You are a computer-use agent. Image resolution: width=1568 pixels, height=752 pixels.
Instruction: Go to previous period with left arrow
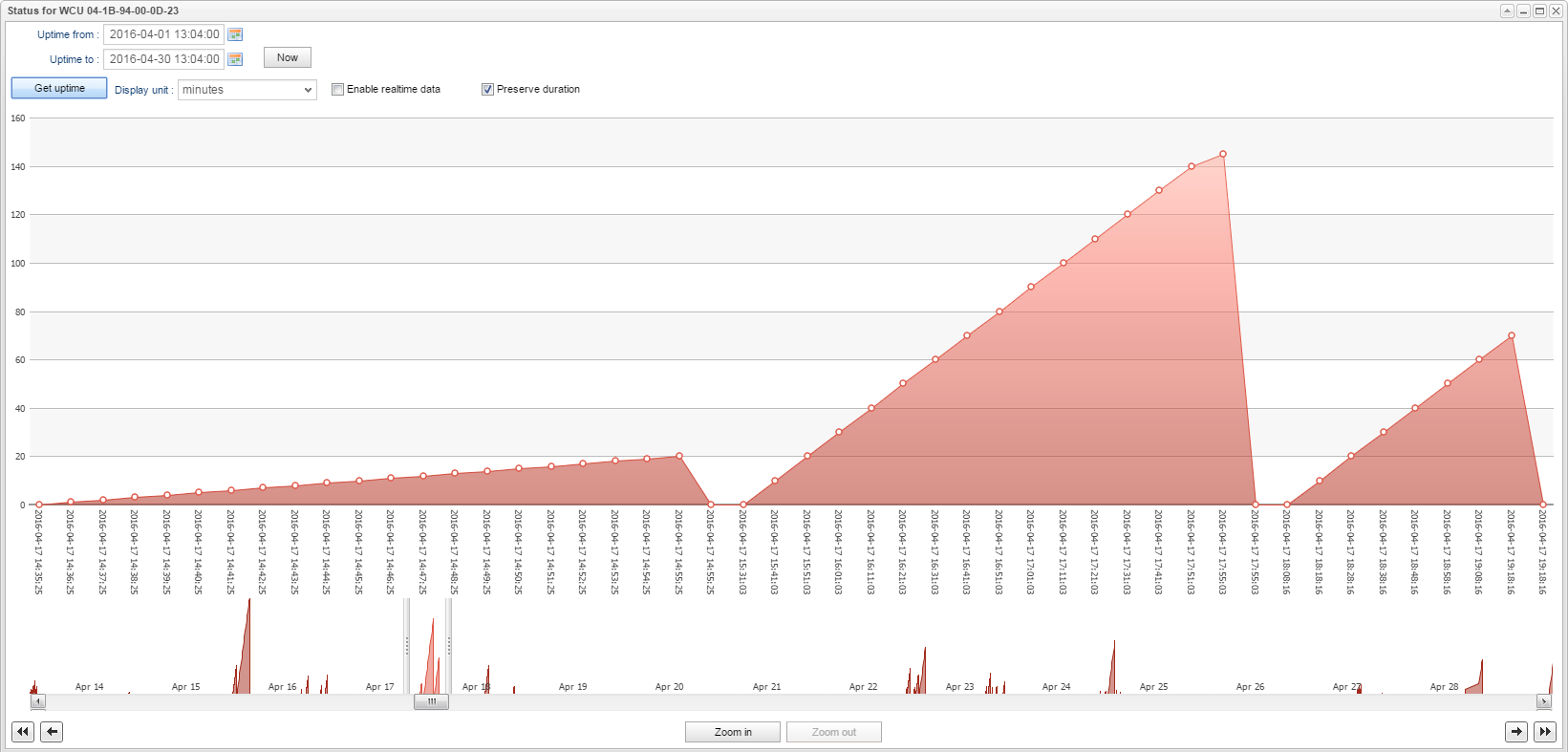53,732
